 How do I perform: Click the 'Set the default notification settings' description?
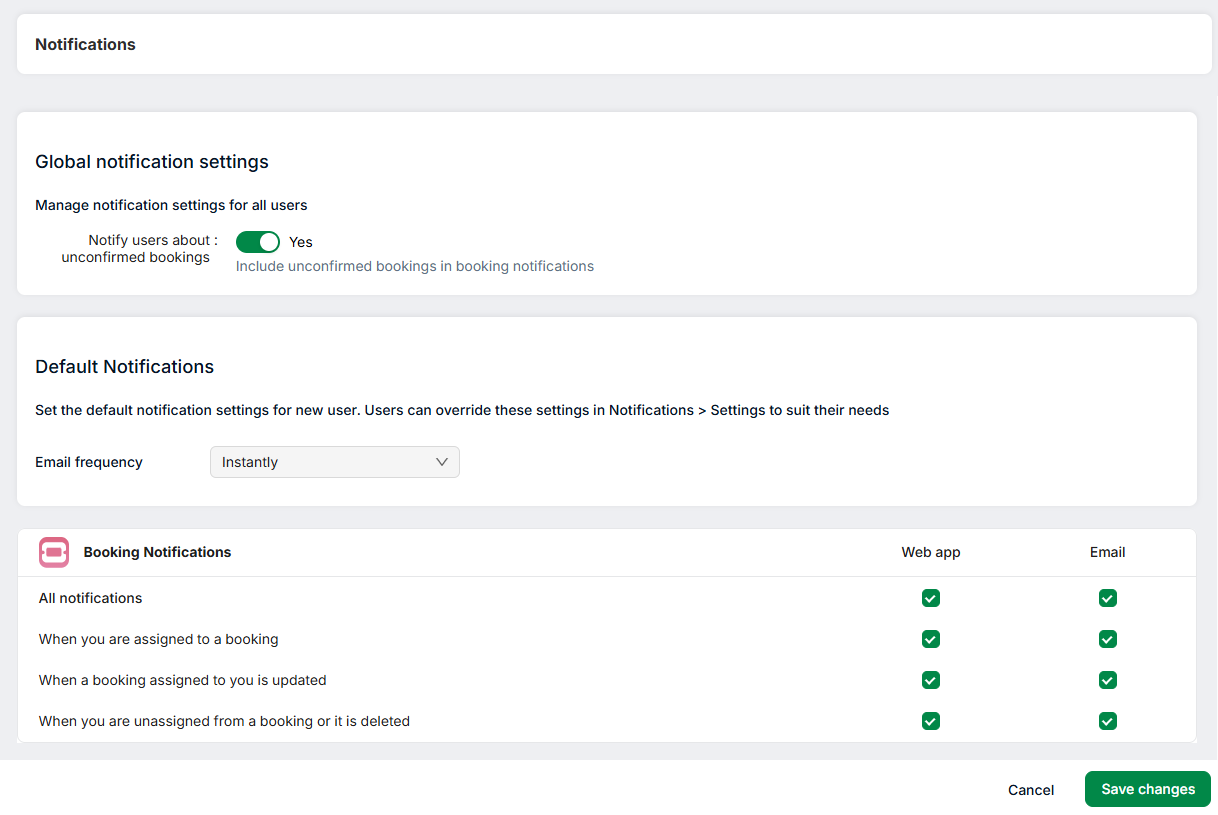462,410
